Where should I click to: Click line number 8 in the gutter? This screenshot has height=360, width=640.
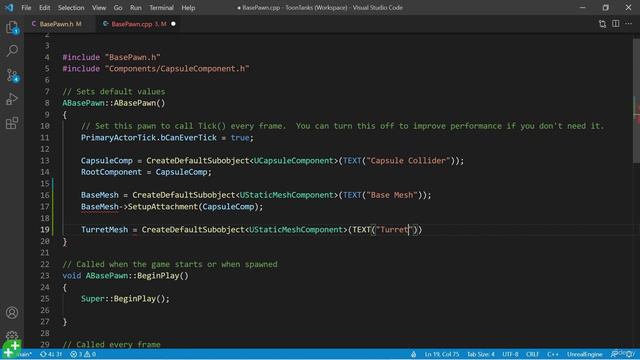click(47, 103)
